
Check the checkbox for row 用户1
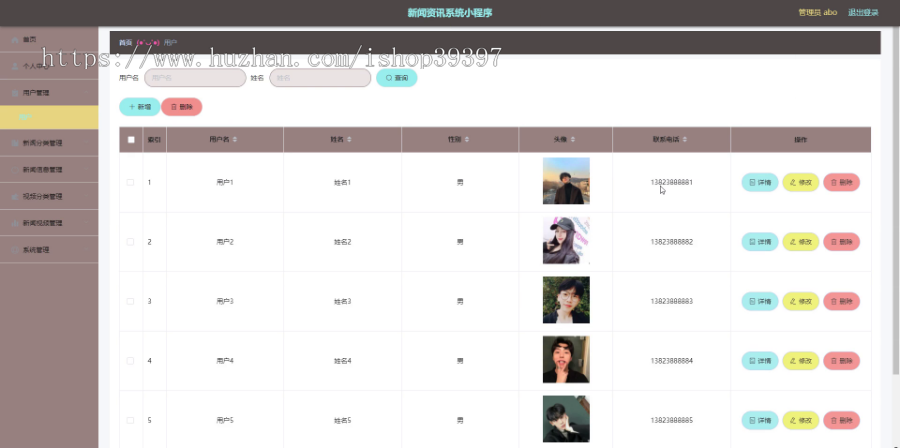(130, 182)
